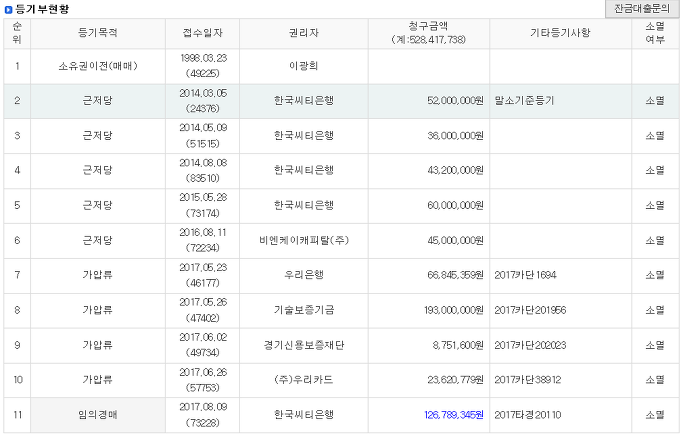Select the 2017.08.09 receipt date

point(203,408)
